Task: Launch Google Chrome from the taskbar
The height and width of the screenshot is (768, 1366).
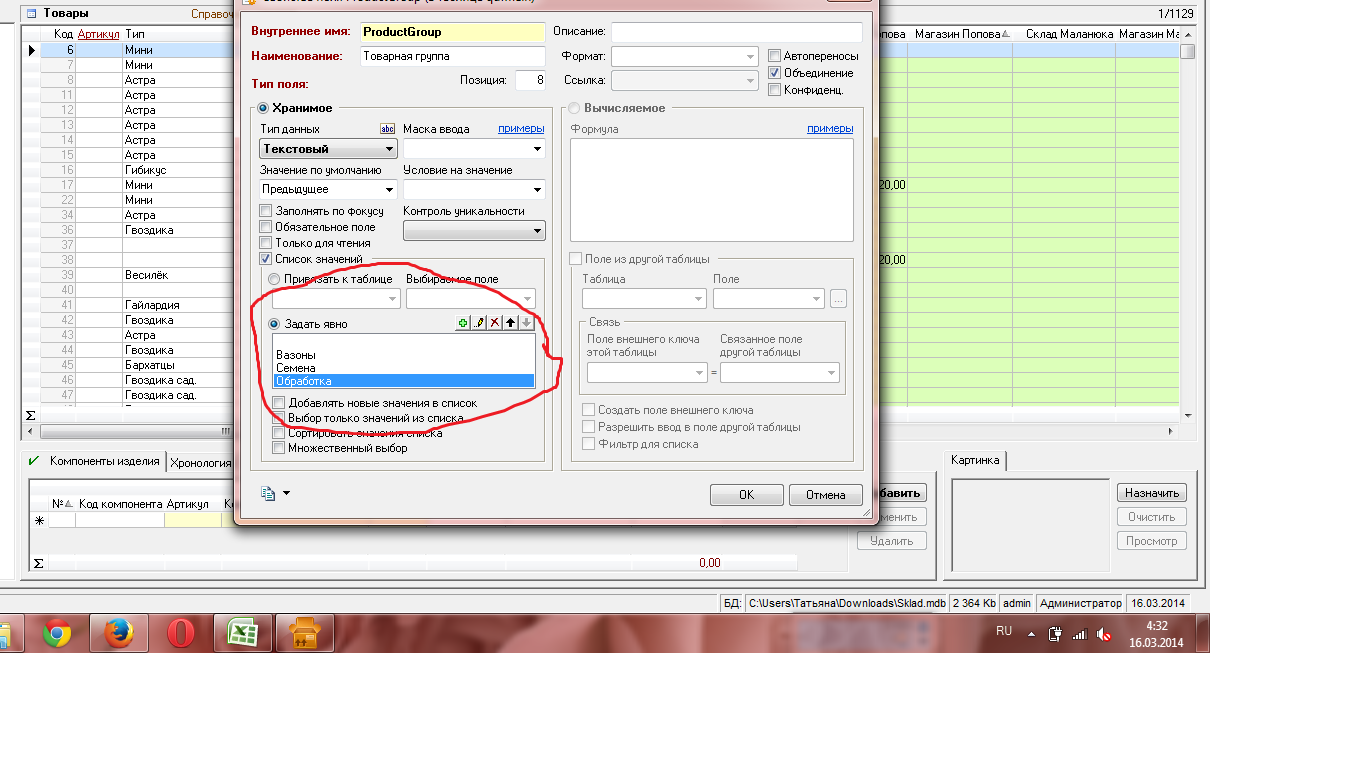Action: [x=57, y=633]
